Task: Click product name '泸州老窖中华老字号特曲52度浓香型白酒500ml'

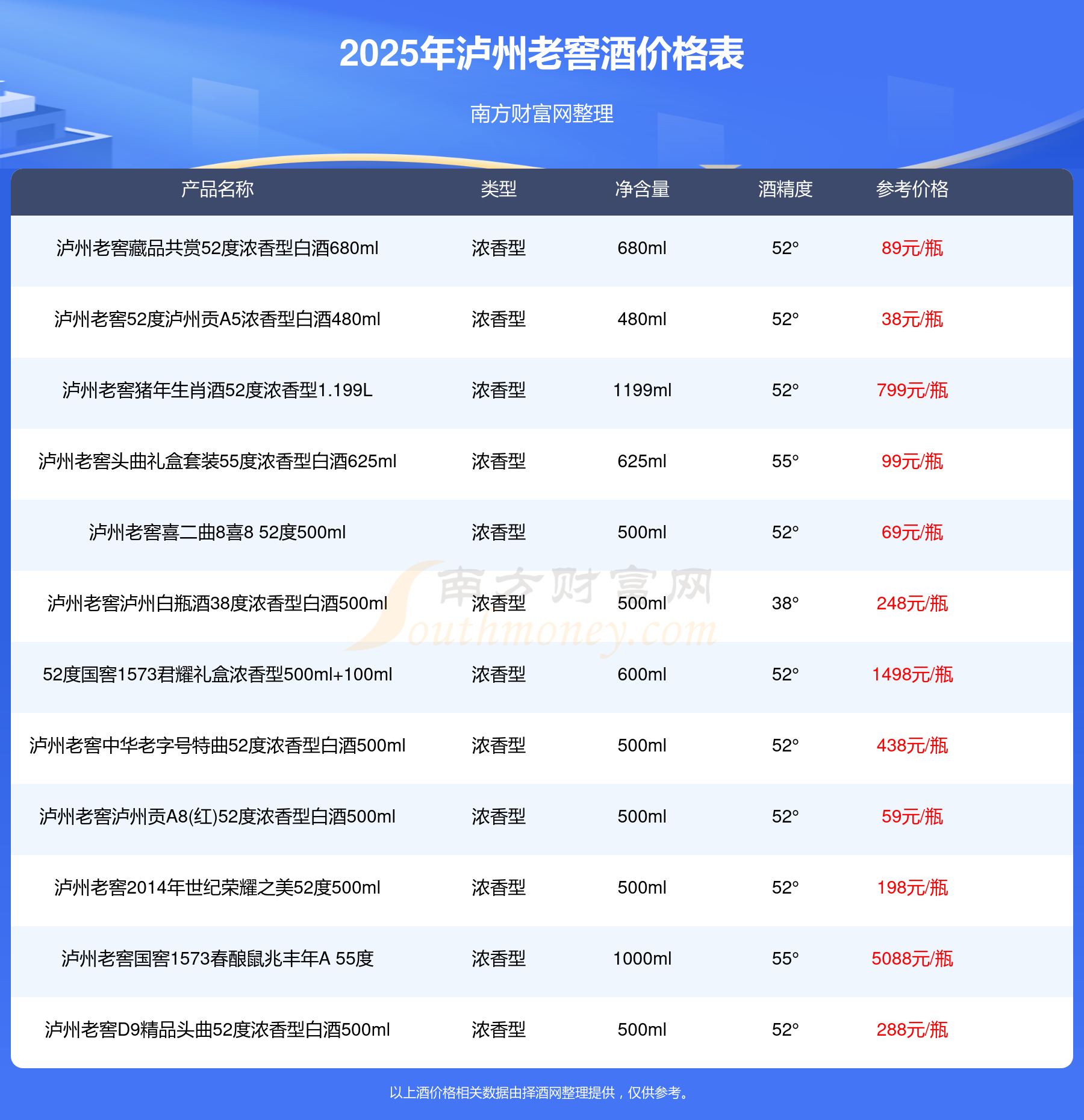Action: (x=217, y=745)
